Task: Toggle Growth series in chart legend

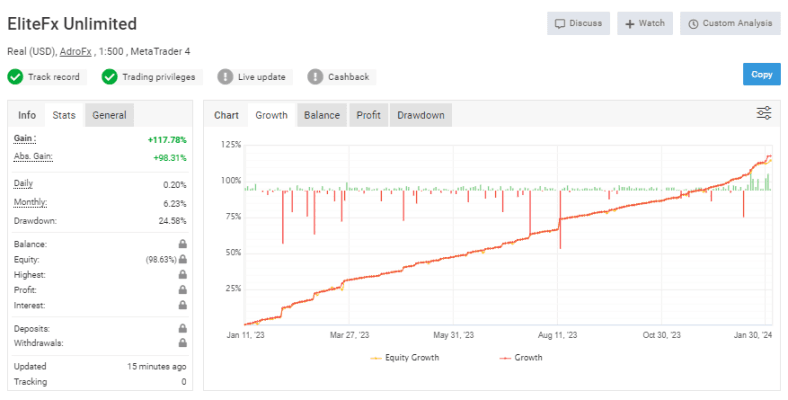Action: pyautogui.click(x=521, y=358)
